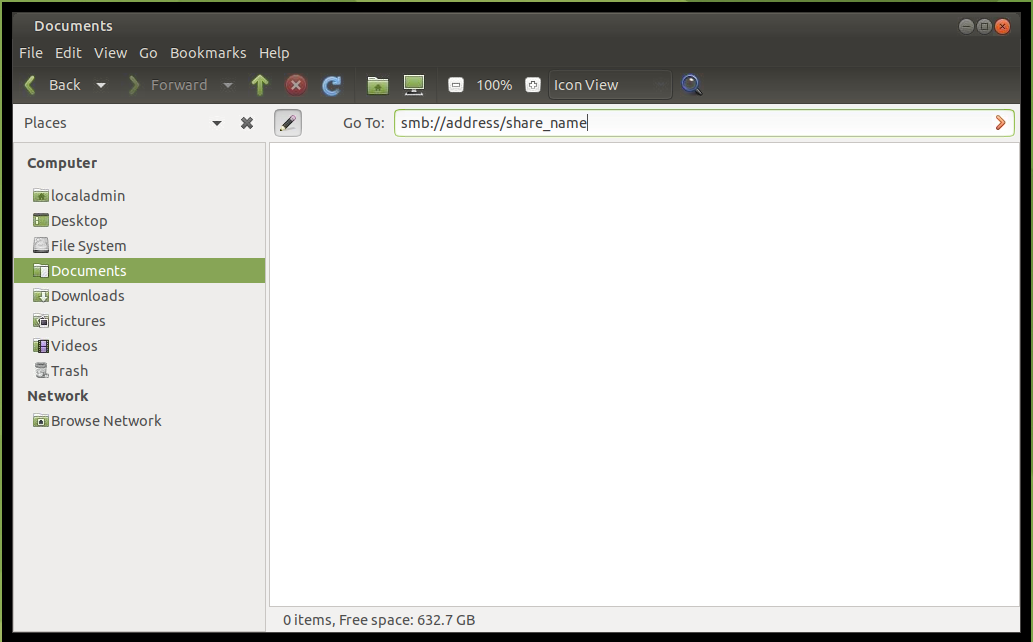Toggle the location entry edit pencil button
This screenshot has width=1033, height=642.
click(287, 123)
